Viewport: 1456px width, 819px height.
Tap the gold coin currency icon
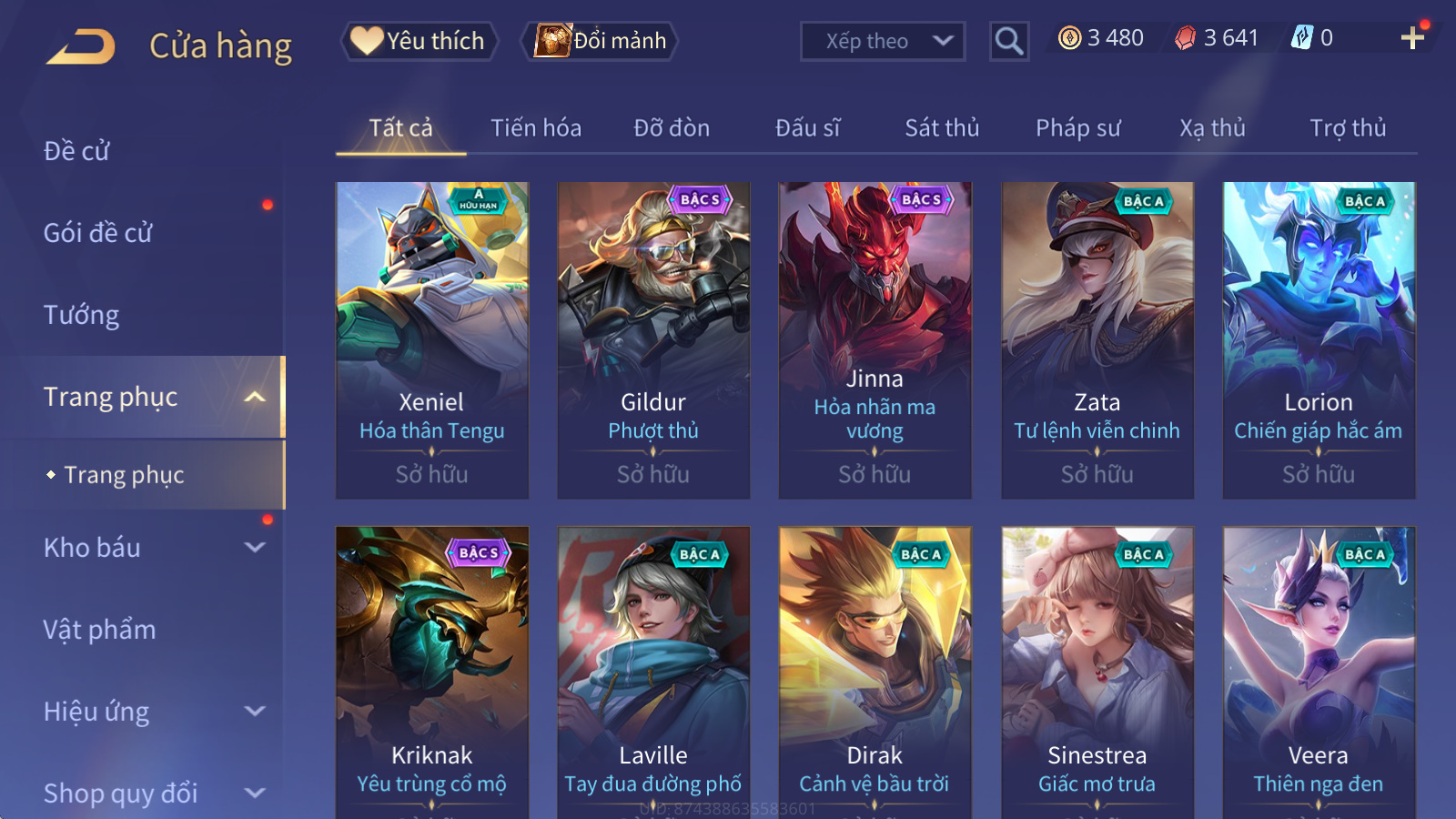[1070, 37]
